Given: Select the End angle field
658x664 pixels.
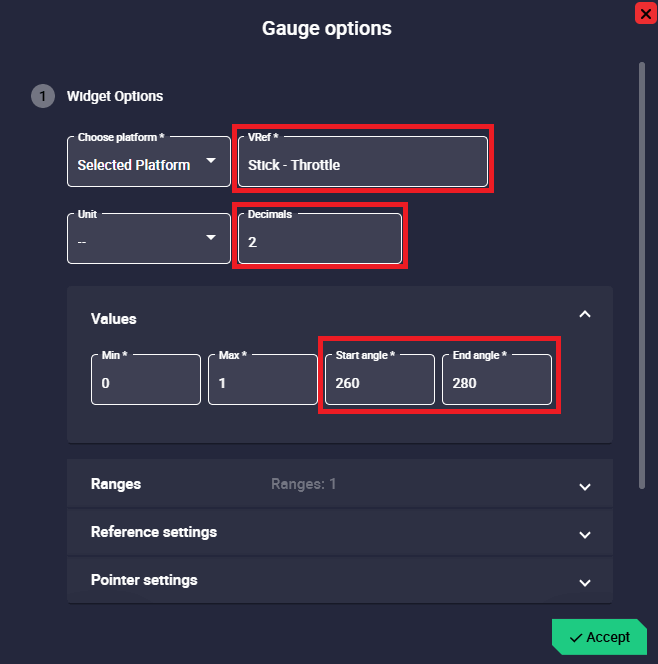Looking at the screenshot, I should 497,382.
